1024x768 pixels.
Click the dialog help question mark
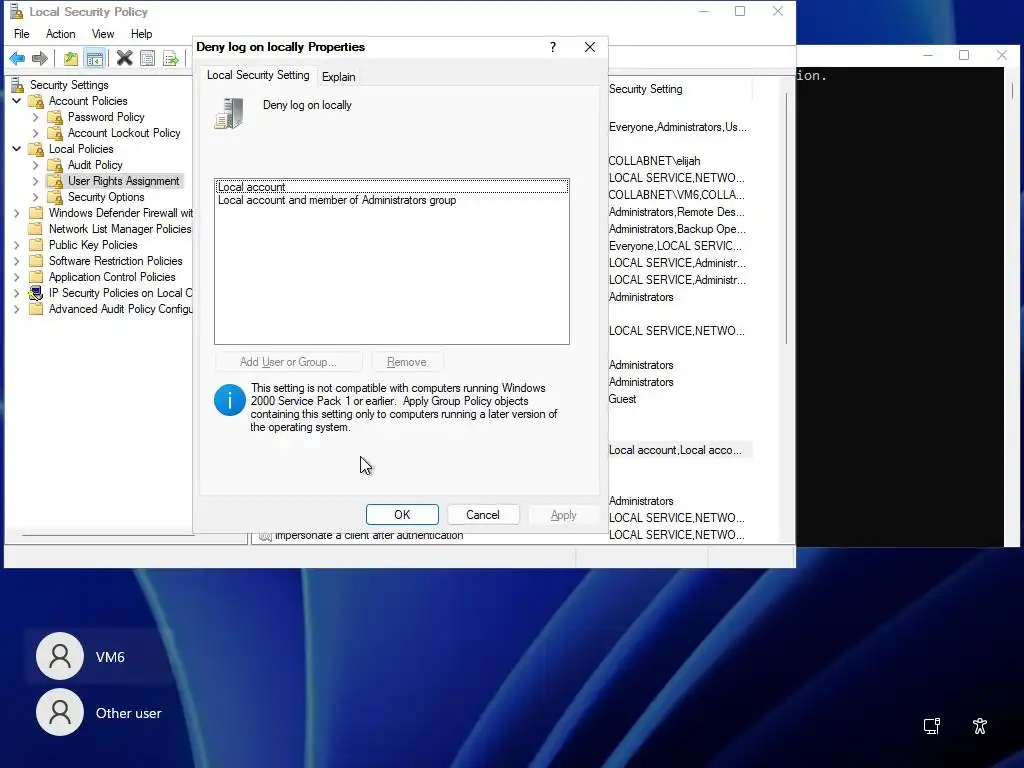pyautogui.click(x=552, y=47)
